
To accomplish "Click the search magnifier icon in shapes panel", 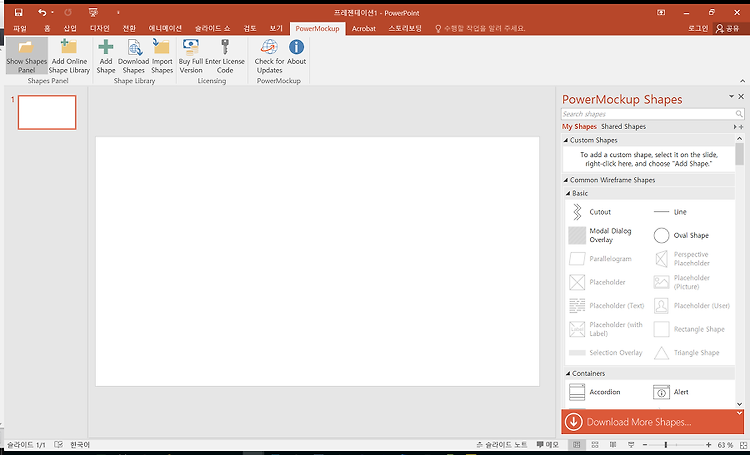I will pos(739,114).
